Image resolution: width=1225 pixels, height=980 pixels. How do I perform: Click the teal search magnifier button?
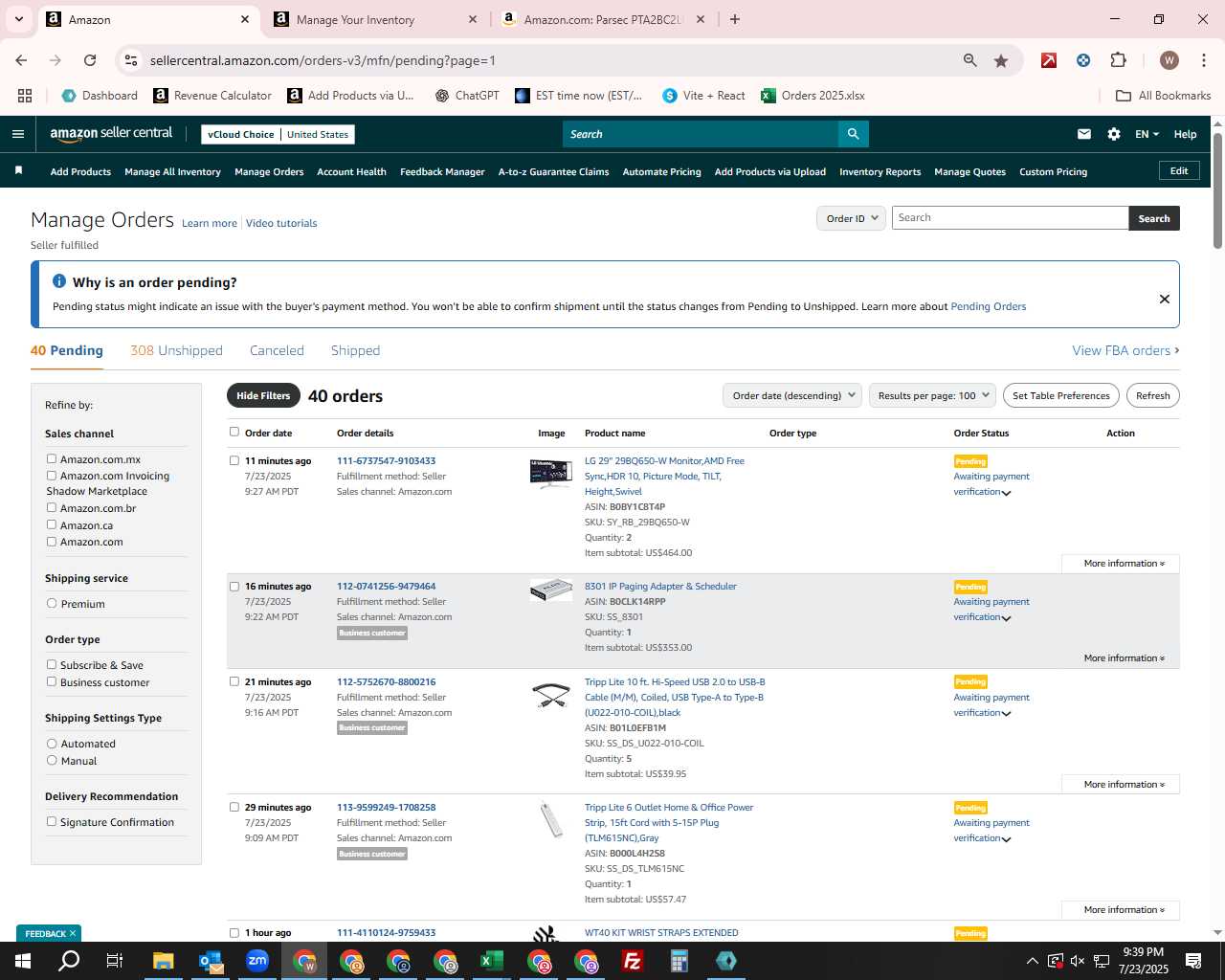(x=853, y=134)
